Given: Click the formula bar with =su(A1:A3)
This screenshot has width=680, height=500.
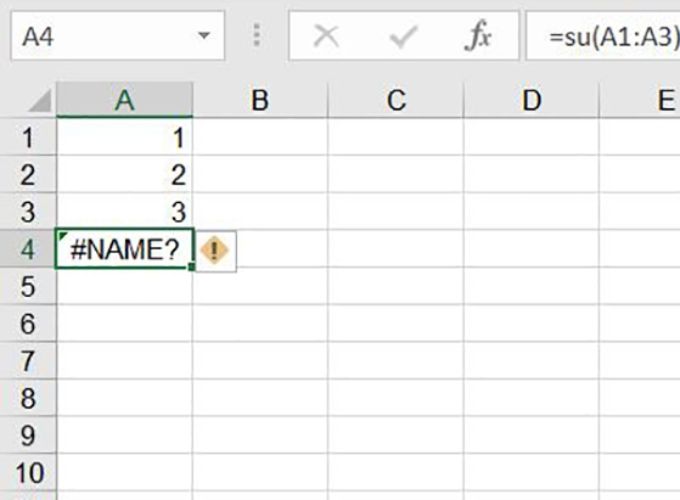Looking at the screenshot, I should tap(603, 36).
